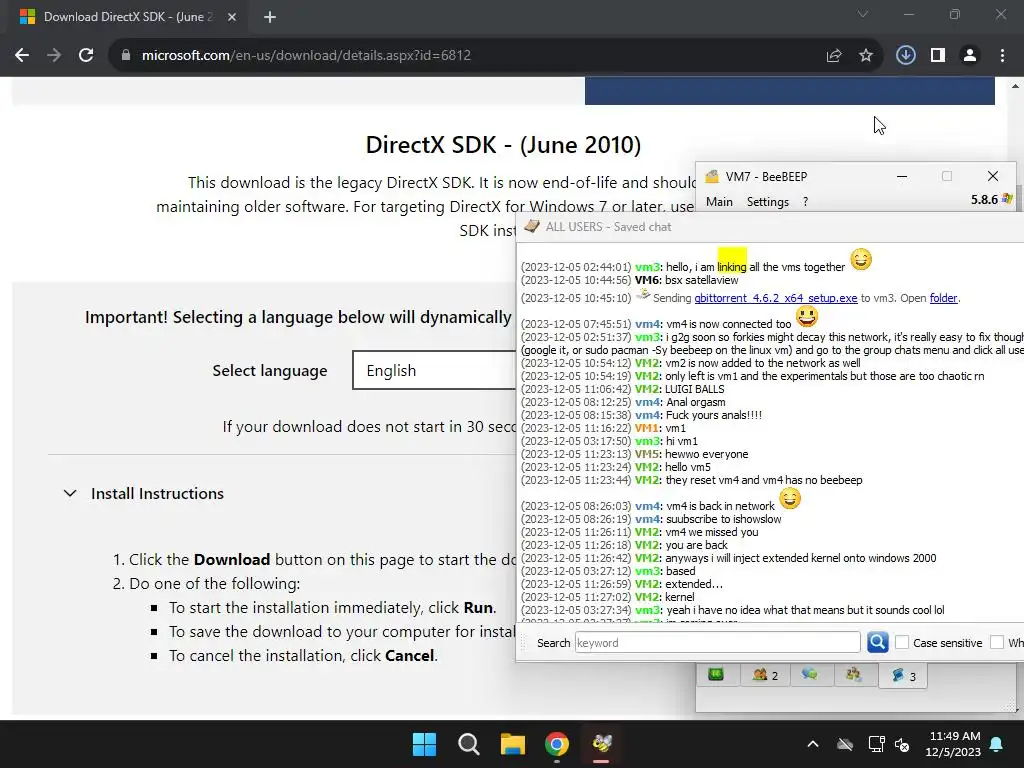The width and height of the screenshot is (1024, 768).
Task: Go forward in Chrome
Action: coord(54,56)
